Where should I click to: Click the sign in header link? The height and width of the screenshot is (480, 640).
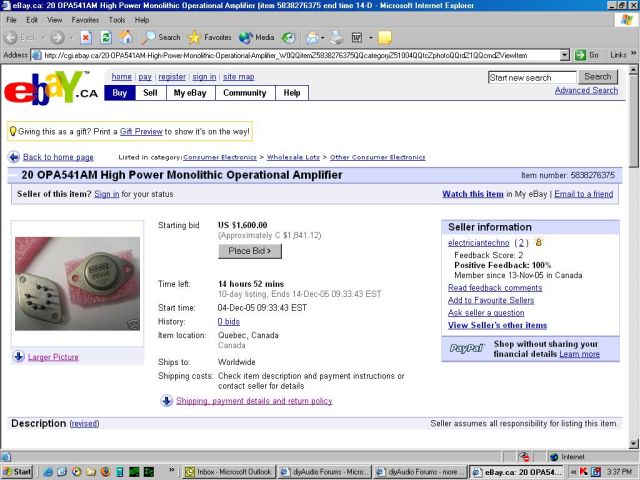pos(204,77)
